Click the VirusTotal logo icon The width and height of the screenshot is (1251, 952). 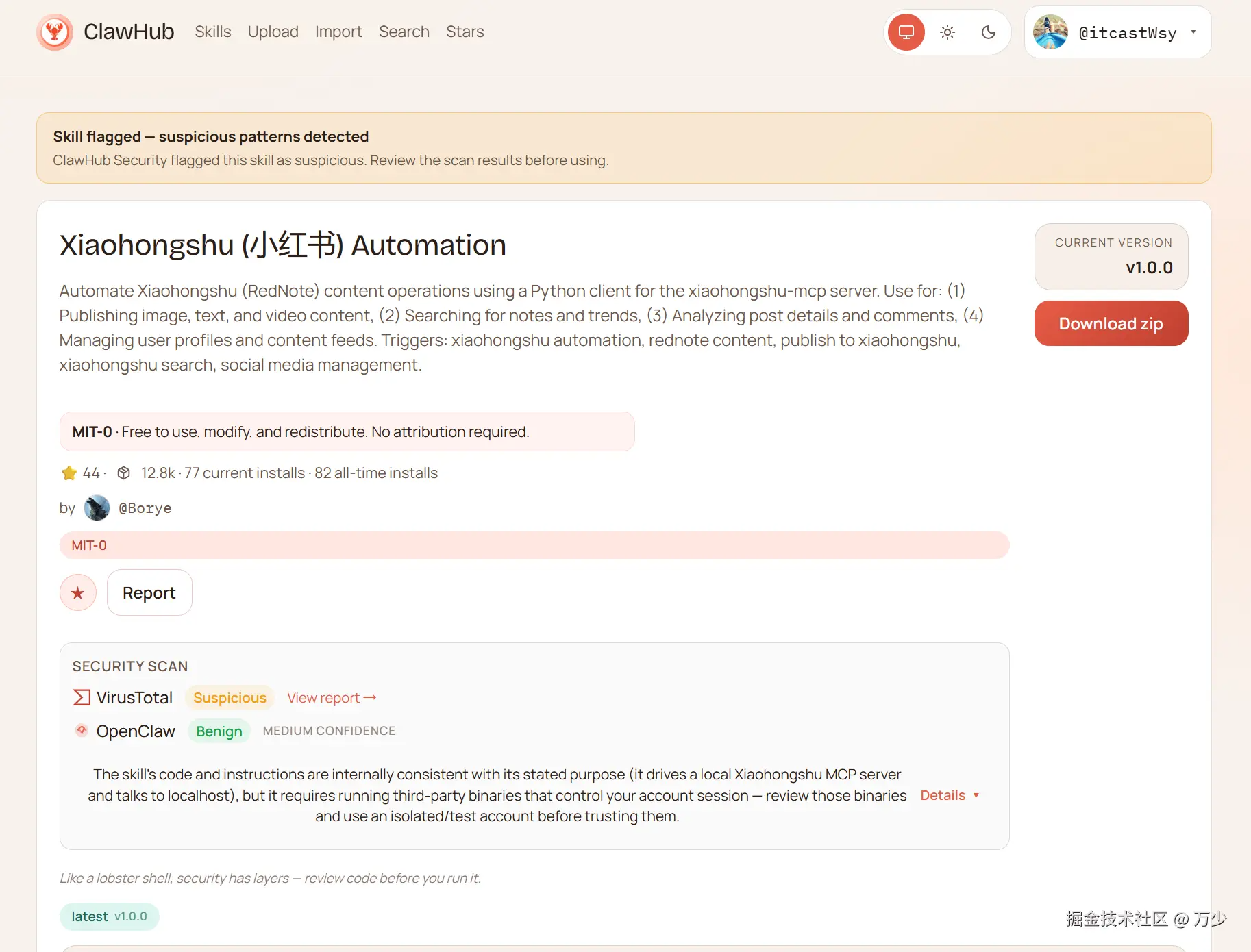[82, 697]
